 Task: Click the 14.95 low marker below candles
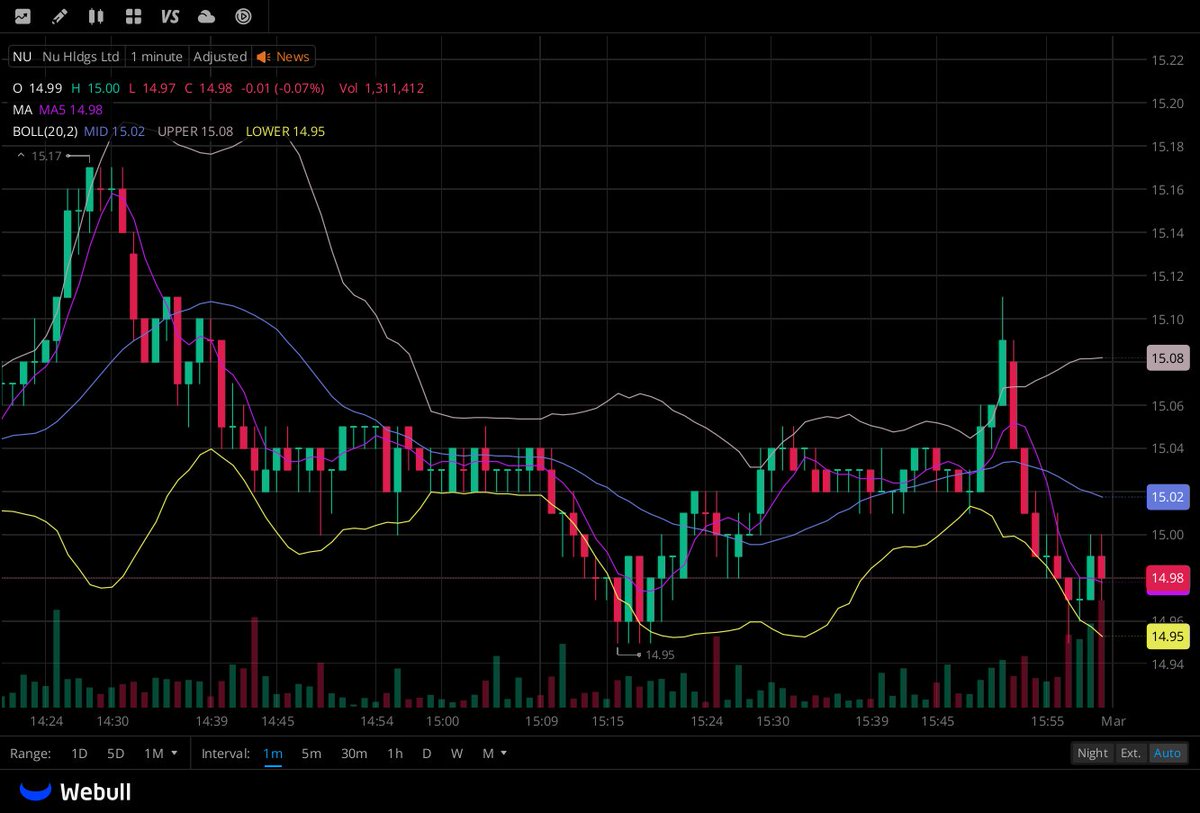660,655
